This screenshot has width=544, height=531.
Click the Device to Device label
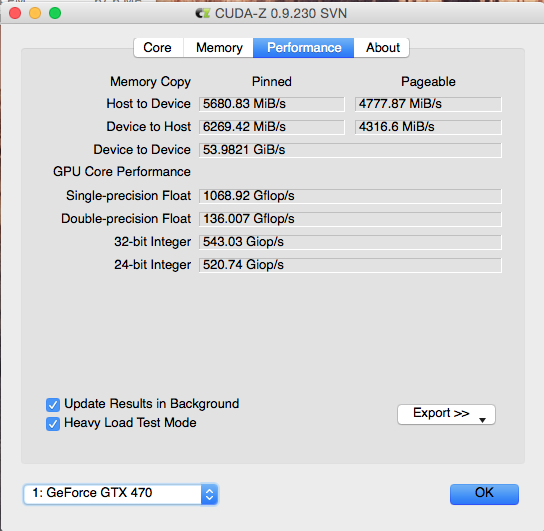[x=142, y=149]
